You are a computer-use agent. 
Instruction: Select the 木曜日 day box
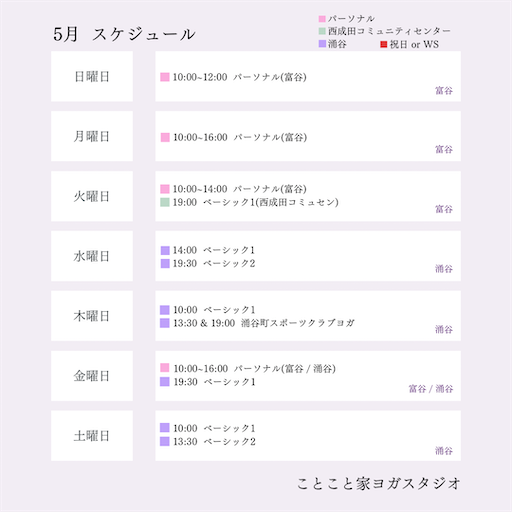(x=92, y=316)
